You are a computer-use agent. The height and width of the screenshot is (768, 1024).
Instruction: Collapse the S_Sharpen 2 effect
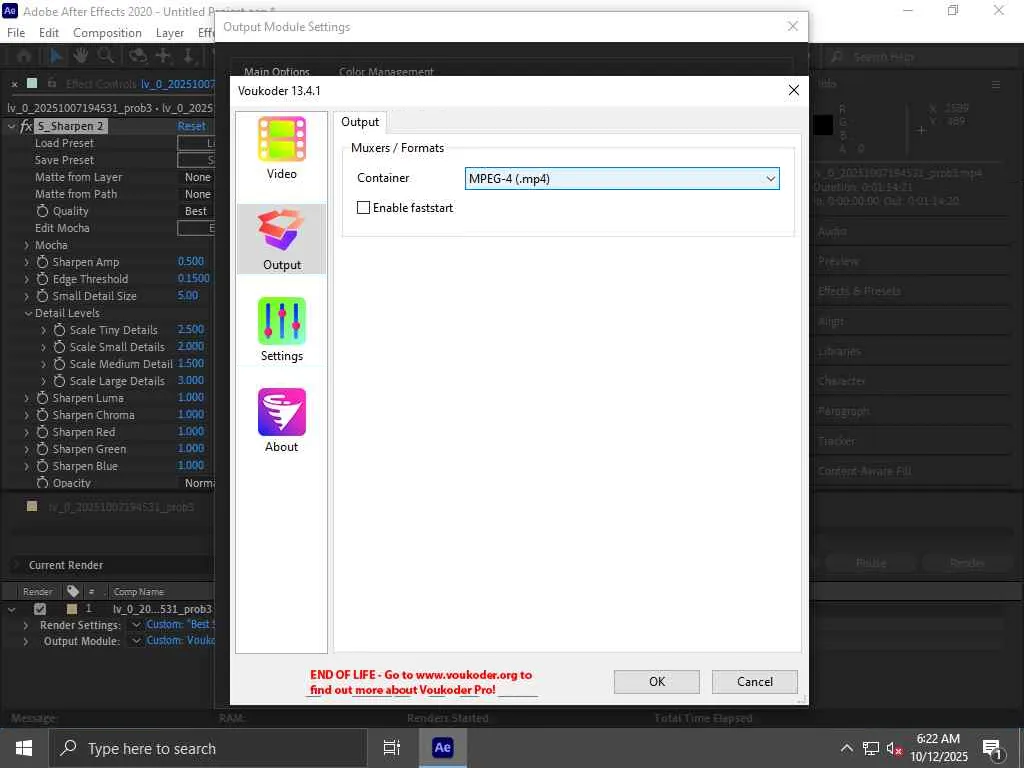pyautogui.click(x=11, y=126)
